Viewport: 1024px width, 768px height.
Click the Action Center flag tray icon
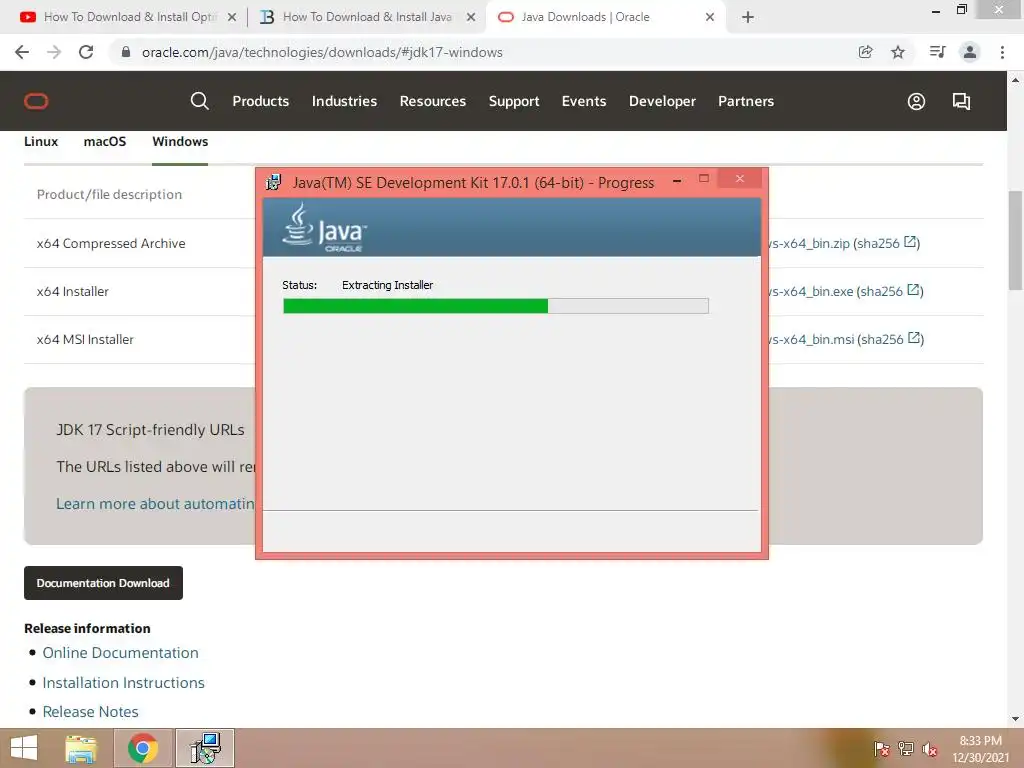(x=881, y=749)
